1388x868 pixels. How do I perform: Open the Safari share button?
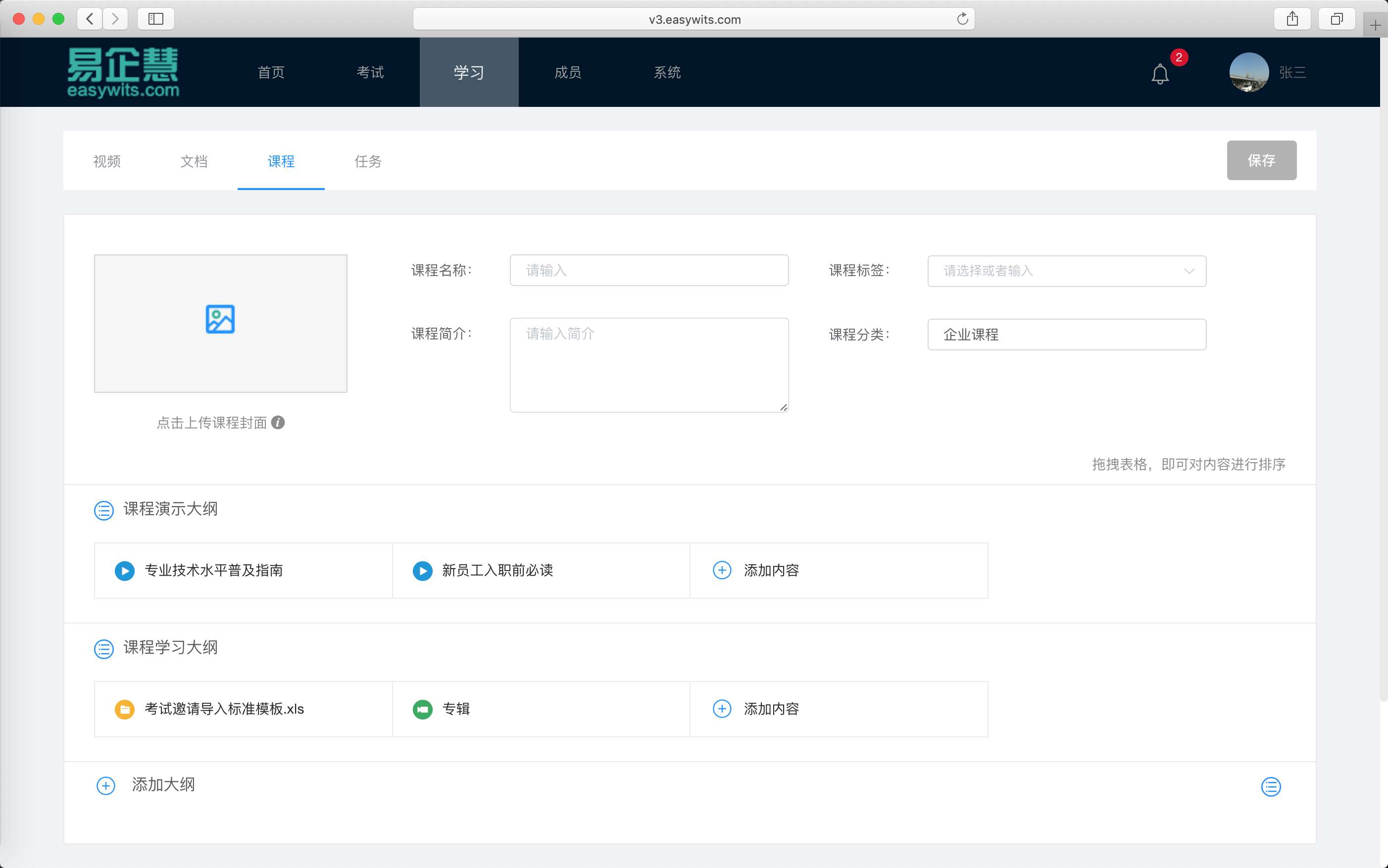tap(1292, 19)
